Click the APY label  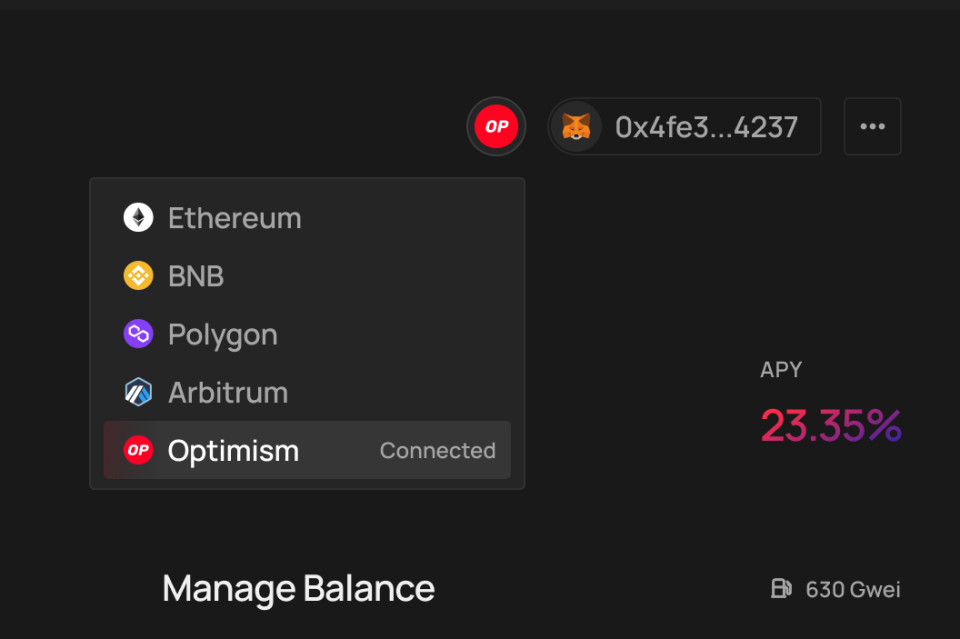[781, 369]
